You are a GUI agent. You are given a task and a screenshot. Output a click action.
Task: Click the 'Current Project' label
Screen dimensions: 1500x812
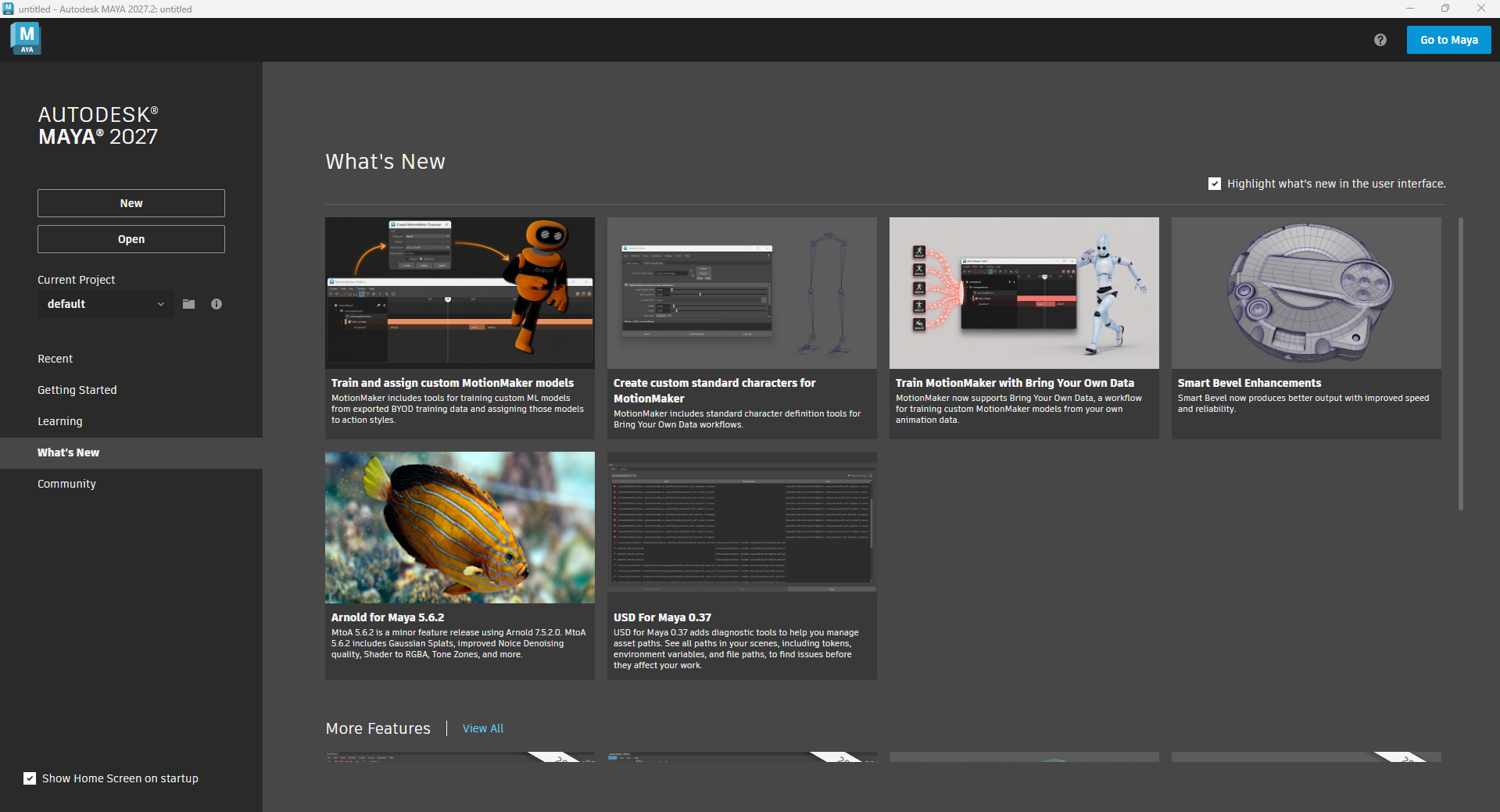coord(76,280)
